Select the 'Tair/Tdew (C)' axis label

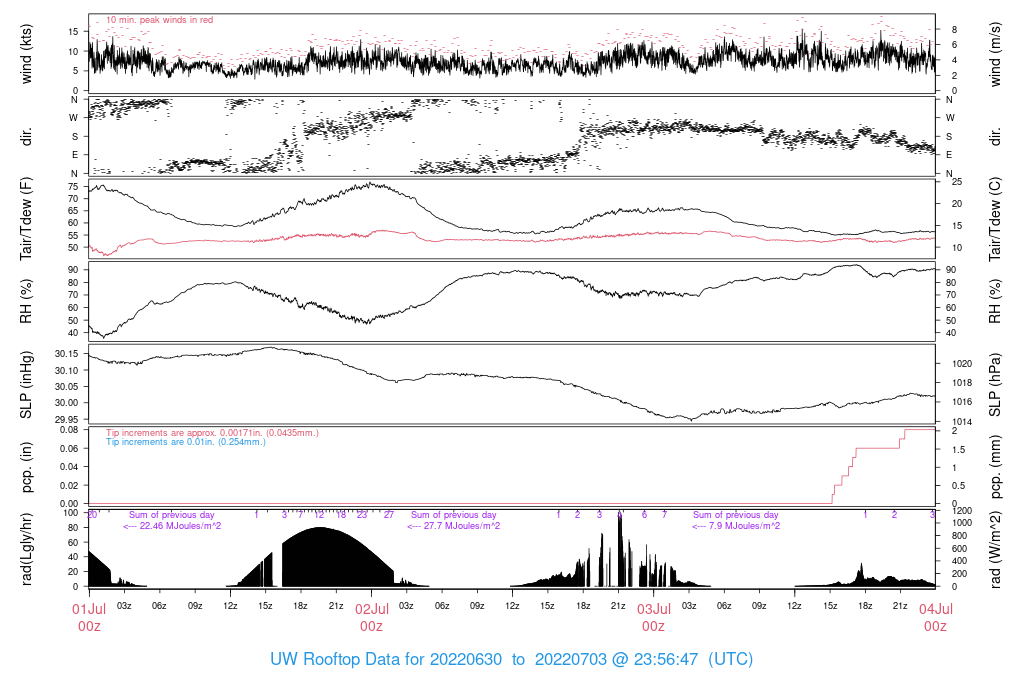coord(995,219)
